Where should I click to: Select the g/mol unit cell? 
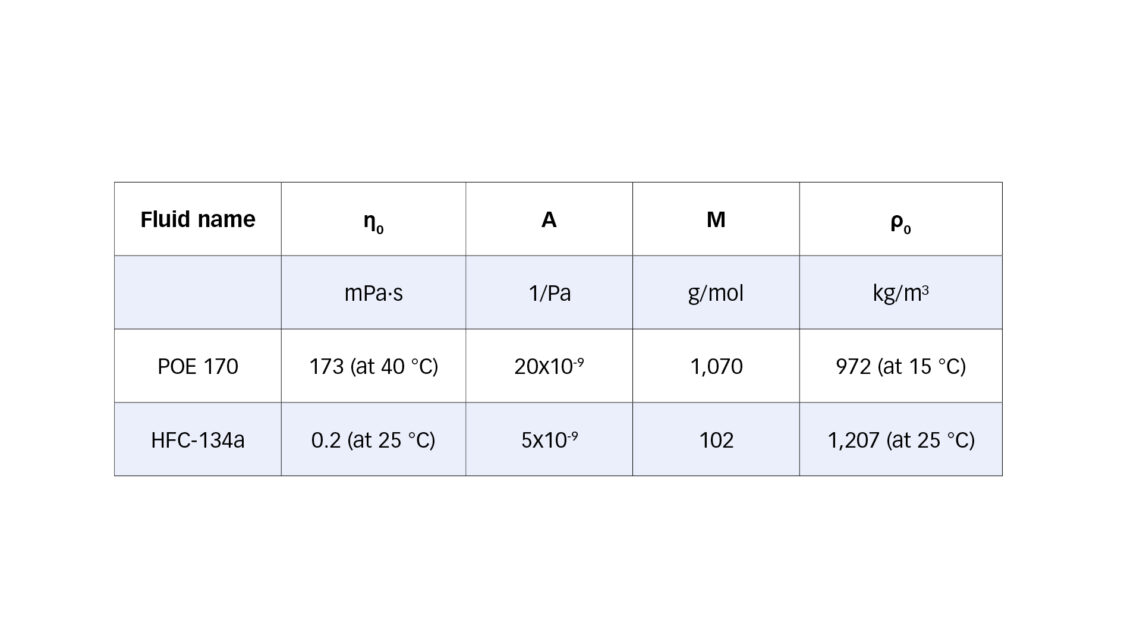(716, 293)
